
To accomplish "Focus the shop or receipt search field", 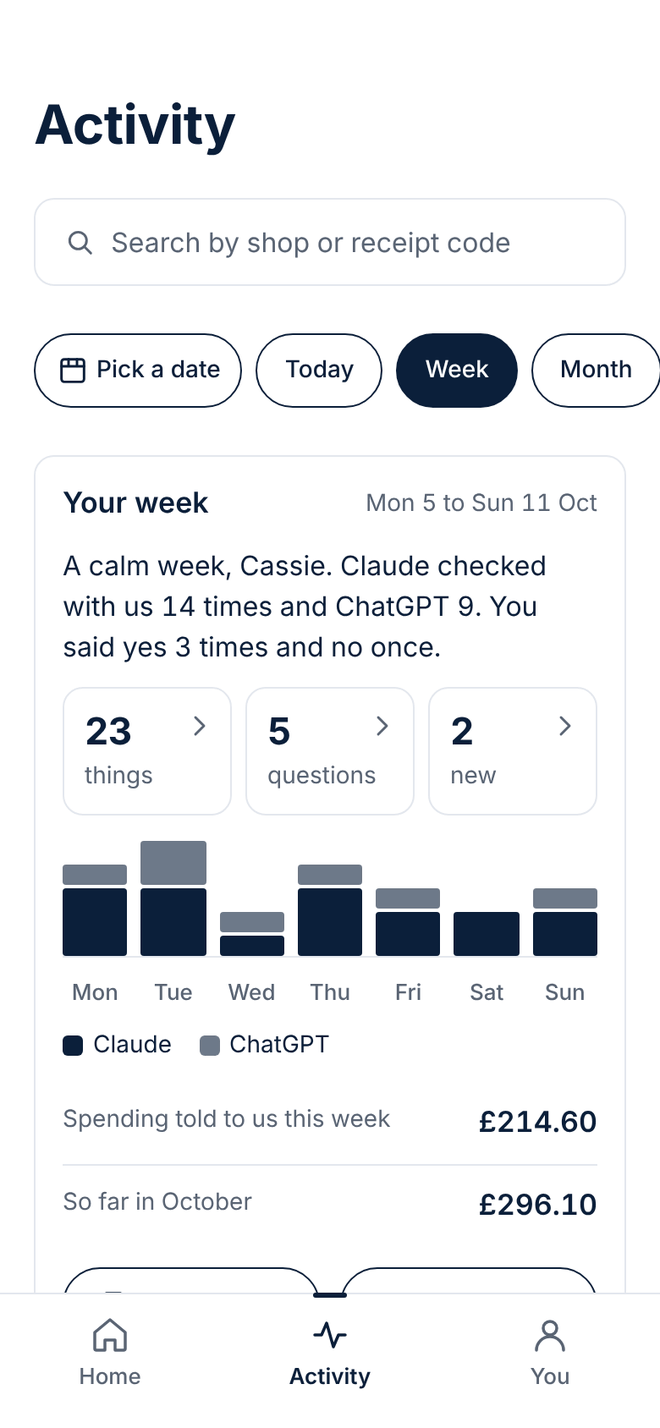I will (x=330, y=242).
